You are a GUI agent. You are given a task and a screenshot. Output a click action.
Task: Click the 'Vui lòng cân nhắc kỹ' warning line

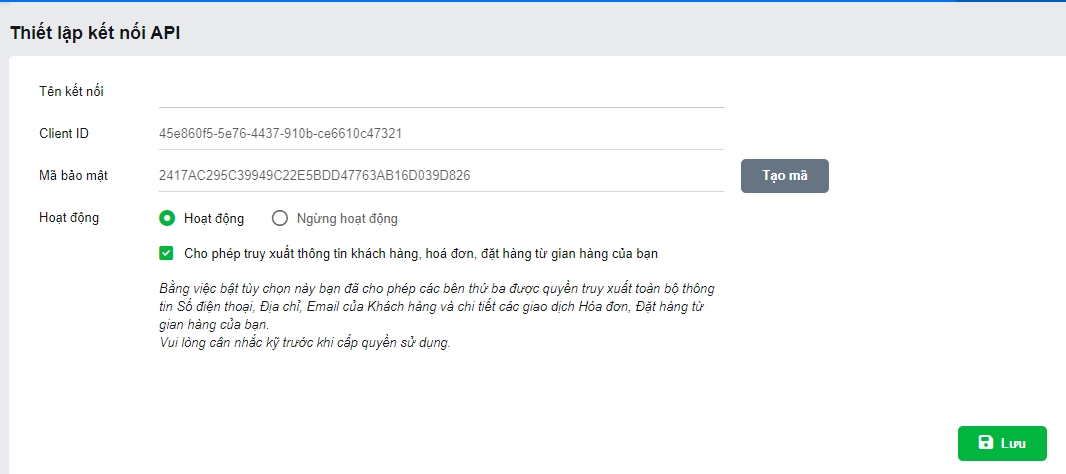tap(305, 344)
